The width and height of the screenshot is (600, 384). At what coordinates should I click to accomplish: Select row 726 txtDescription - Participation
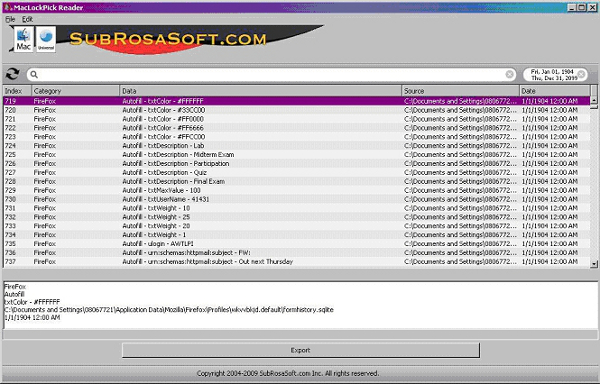[x=297, y=164]
